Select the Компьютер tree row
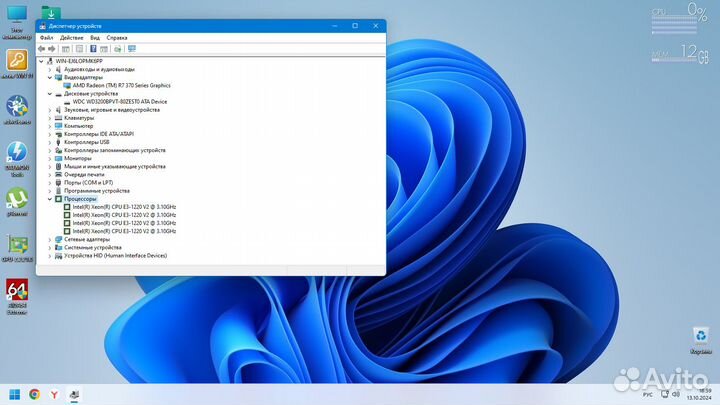The height and width of the screenshot is (405, 720). coord(79,126)
